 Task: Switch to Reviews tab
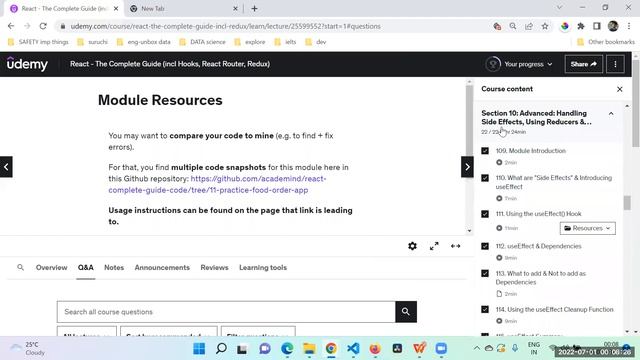[214, 267]
